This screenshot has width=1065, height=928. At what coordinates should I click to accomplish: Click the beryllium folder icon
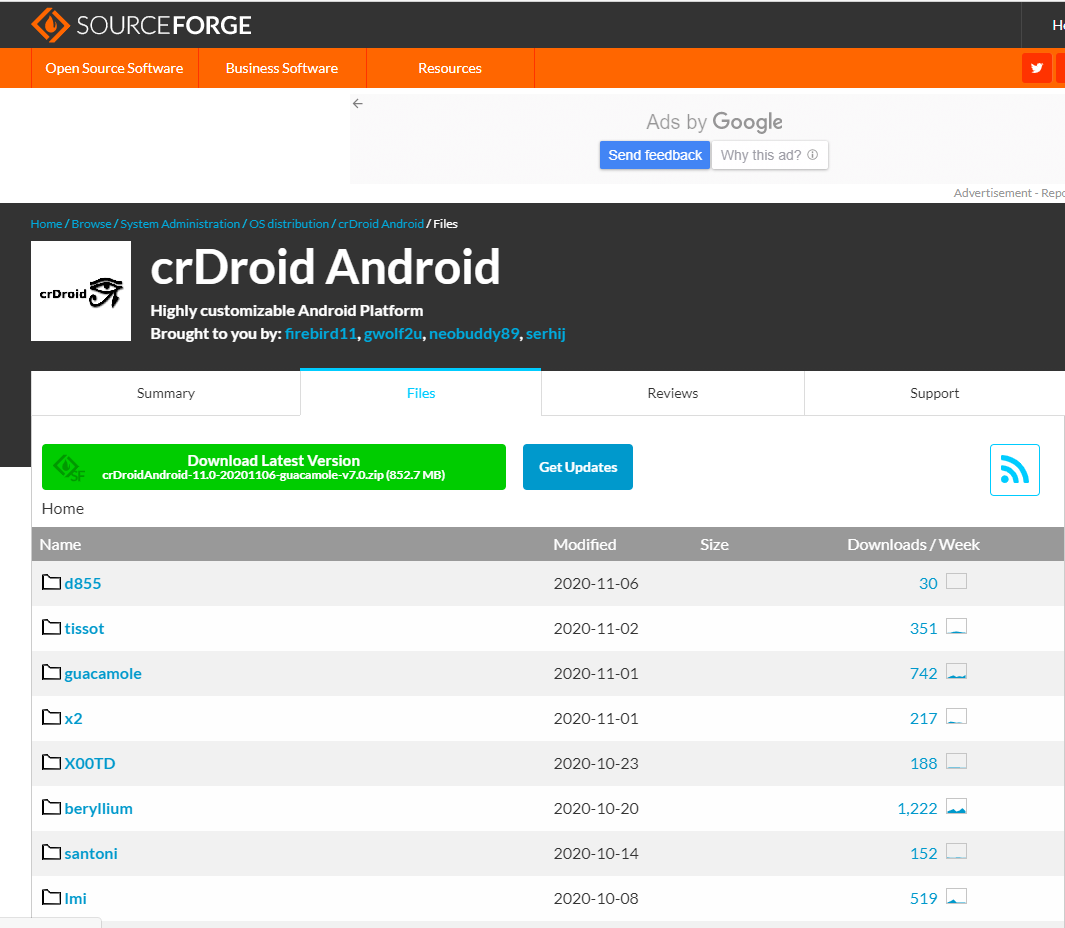coord(51,807)
